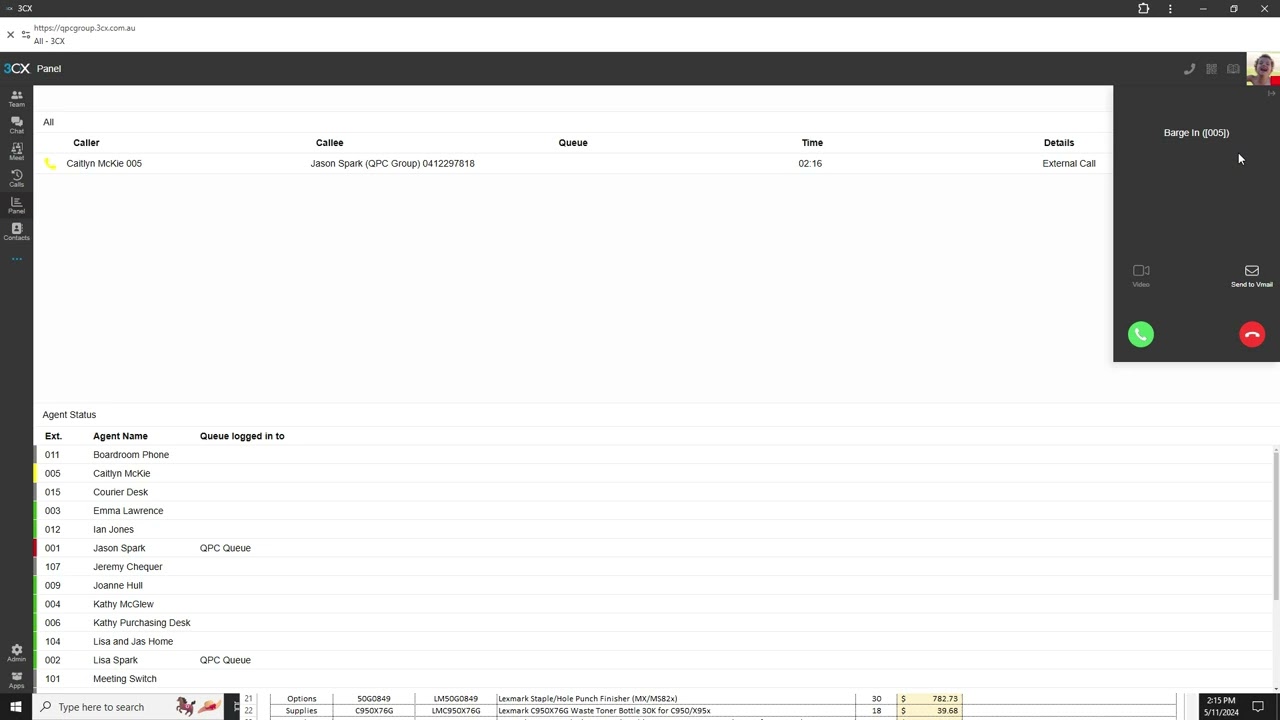This screenshot has height=720, width=1280.
Task: Click the agent list vertical scrollbar
Action: click(1275, 520)
